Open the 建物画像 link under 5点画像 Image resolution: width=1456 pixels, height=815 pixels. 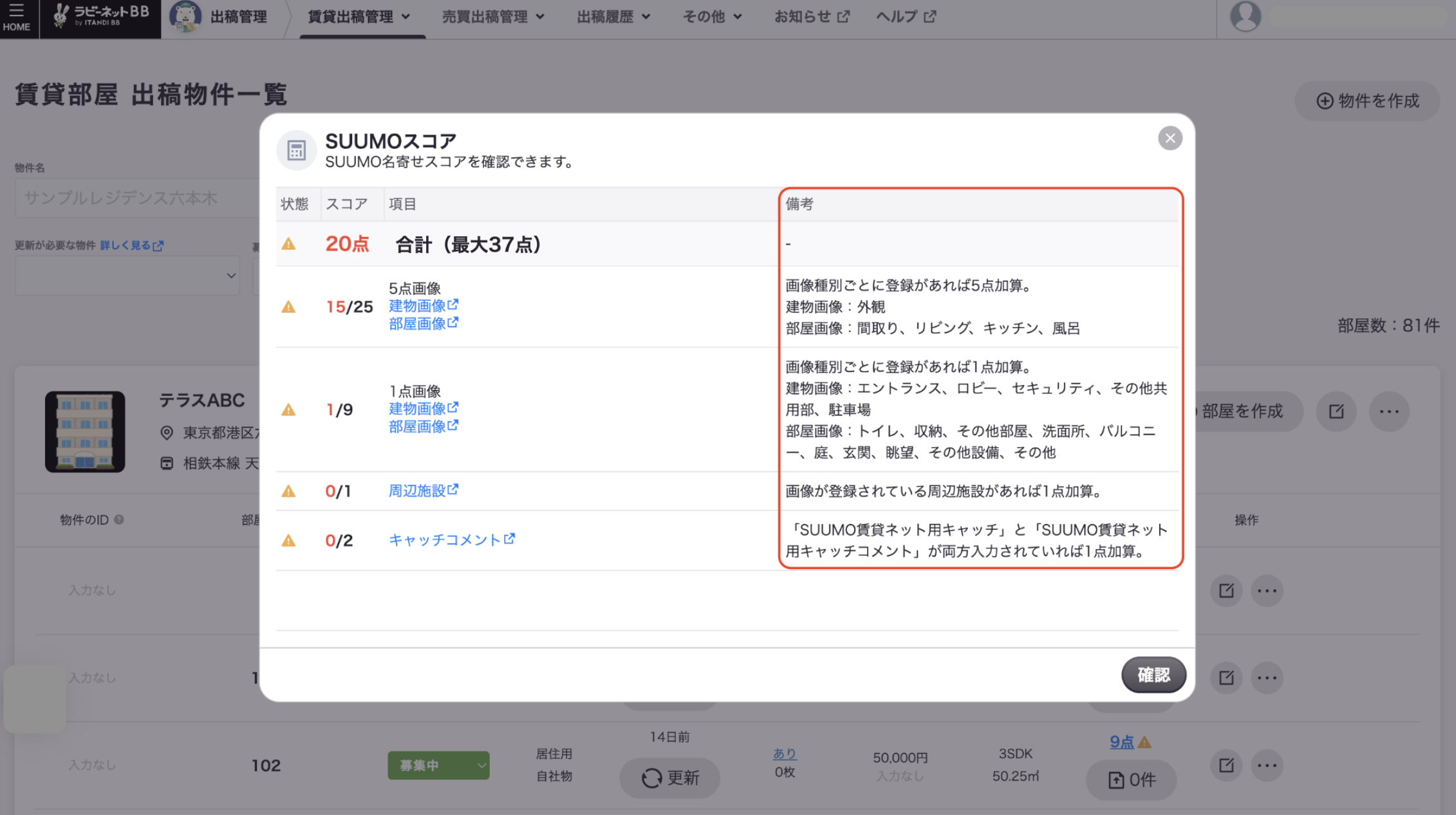(424, 306)
